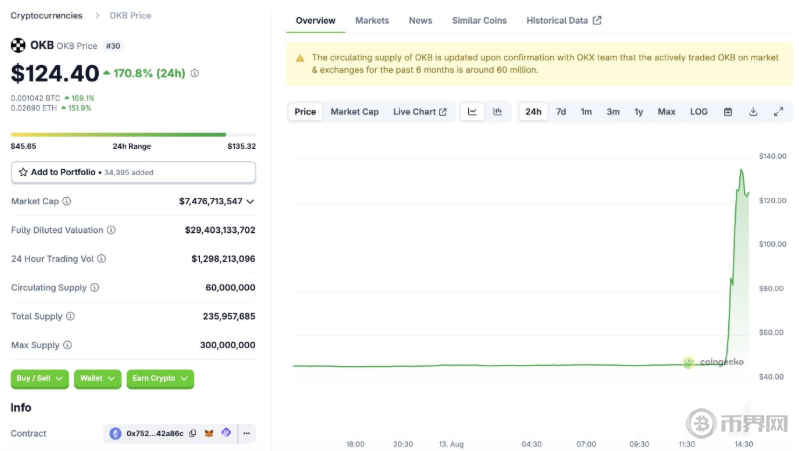Open the Earn Crypto dropdown
This screenshot has width=799, height=451.
160,379
